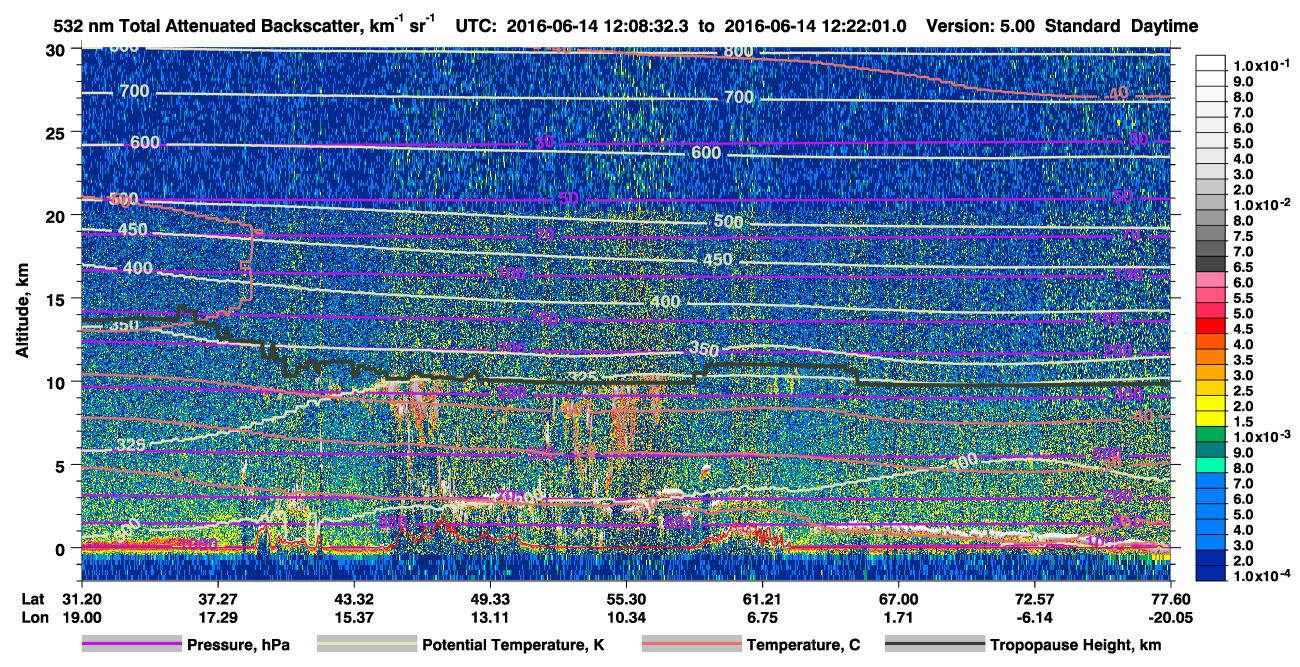Click latitude value '67.00'

click(898, 597)
